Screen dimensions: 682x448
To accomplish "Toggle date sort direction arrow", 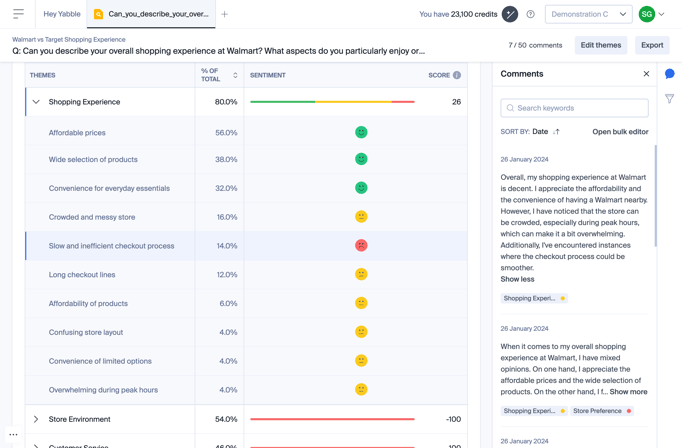I will tap(557, 132).
